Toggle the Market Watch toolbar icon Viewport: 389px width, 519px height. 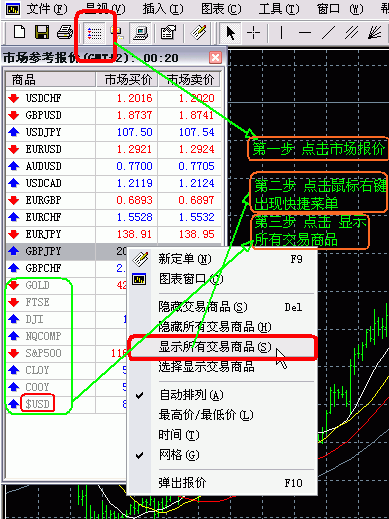(94, 33)
